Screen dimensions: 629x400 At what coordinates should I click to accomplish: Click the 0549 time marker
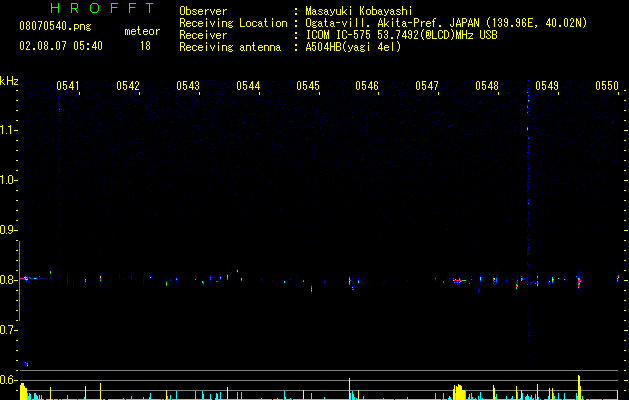pyautogui.click(x=547, y=86)
